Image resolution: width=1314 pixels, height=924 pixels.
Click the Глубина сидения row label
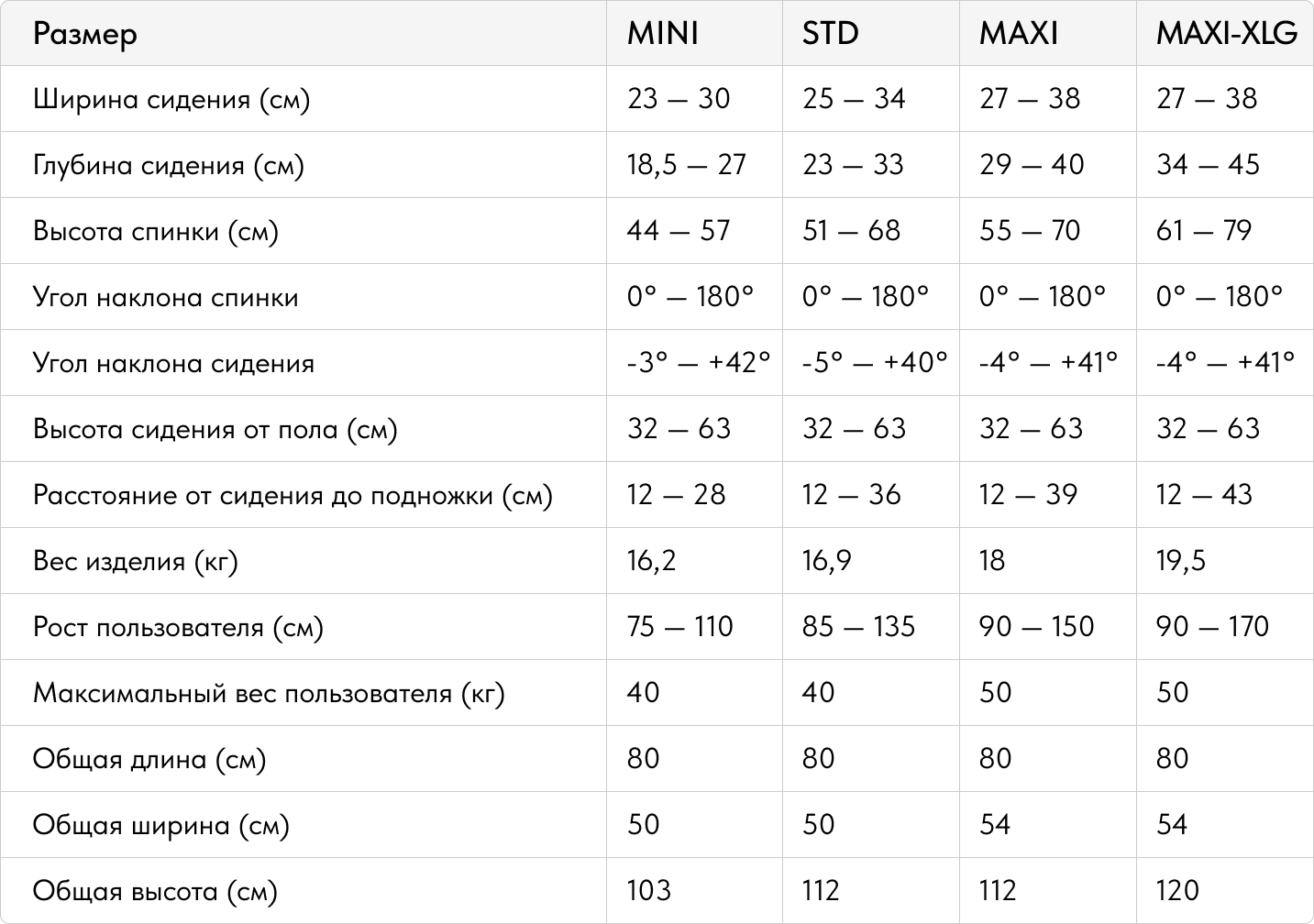coord(169,165)
